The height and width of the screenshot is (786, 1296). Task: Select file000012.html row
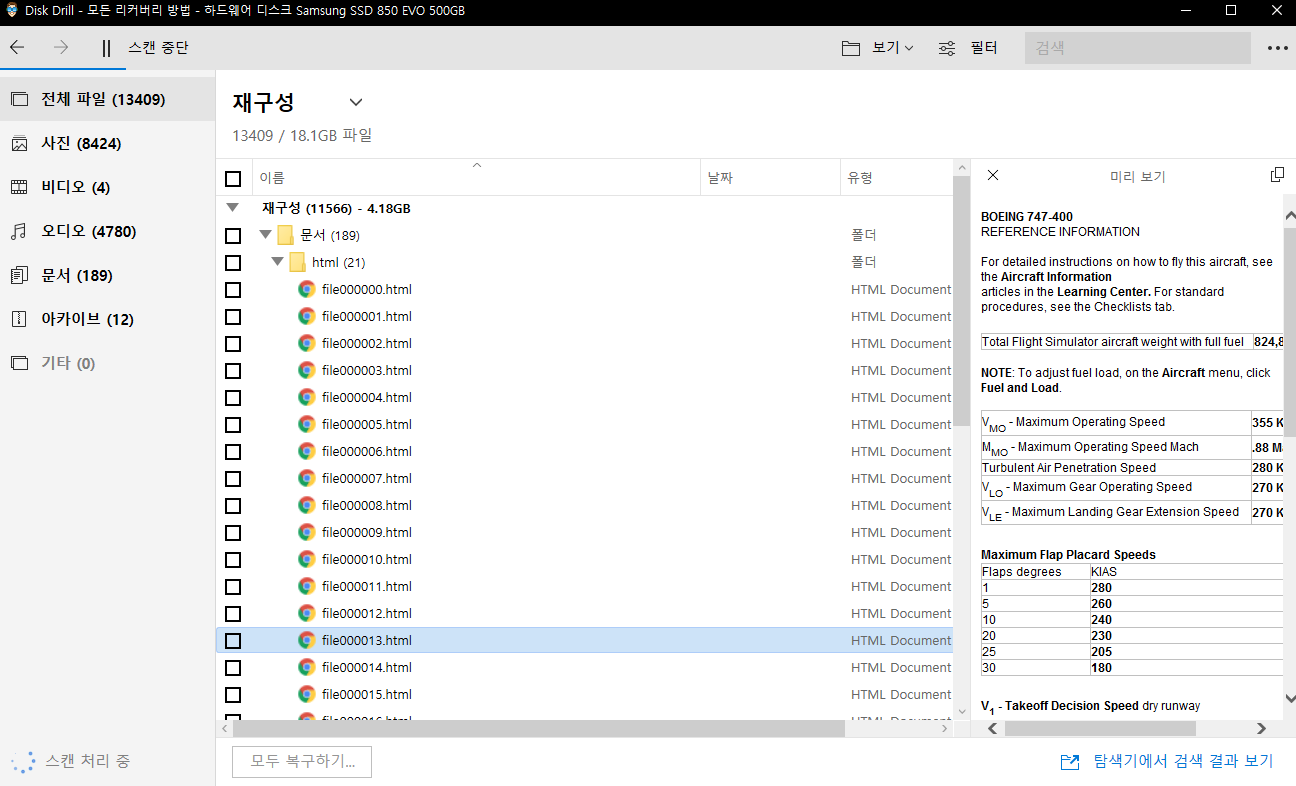coord(585,613)
